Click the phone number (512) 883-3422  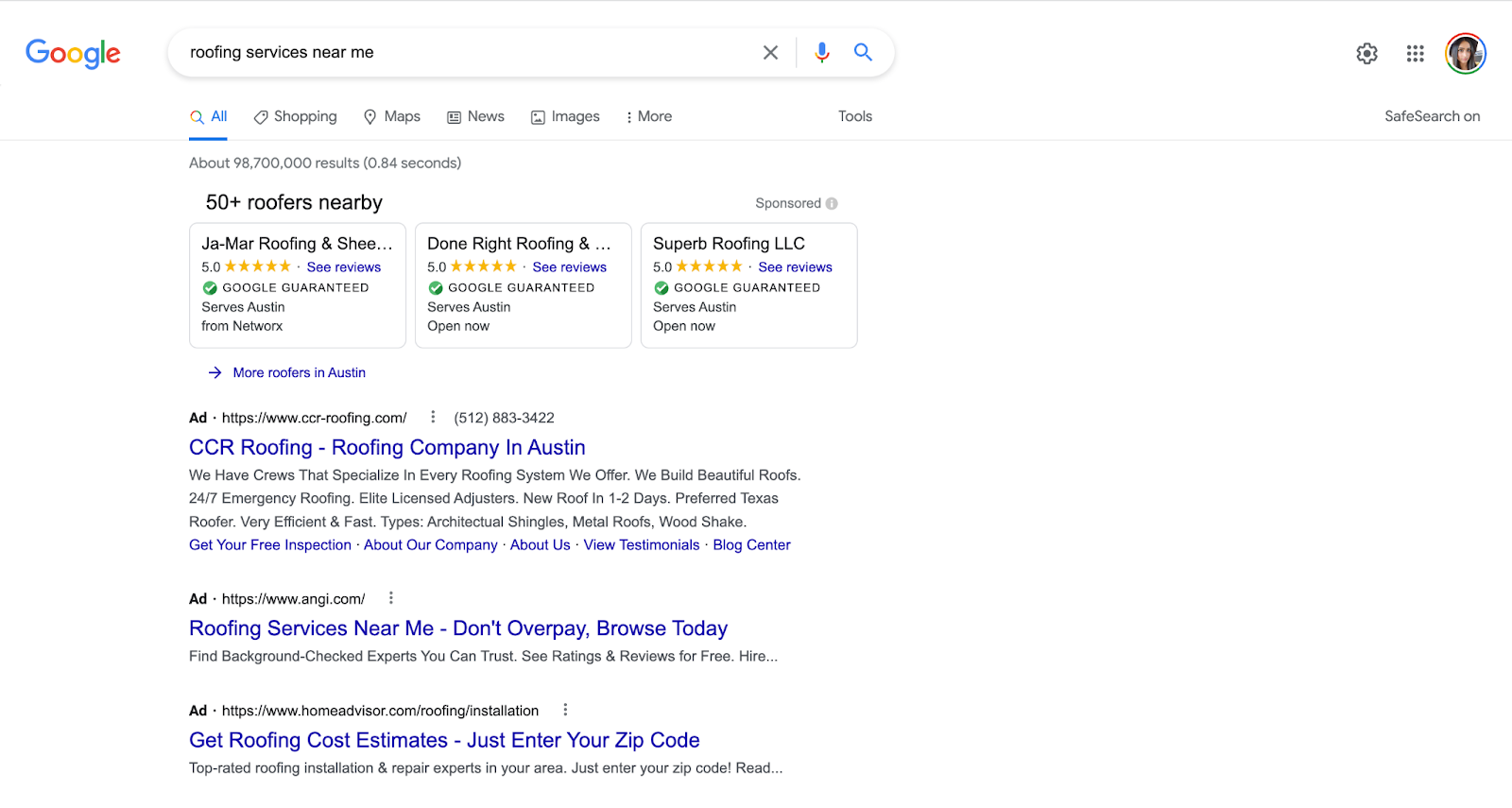point(504,418)
